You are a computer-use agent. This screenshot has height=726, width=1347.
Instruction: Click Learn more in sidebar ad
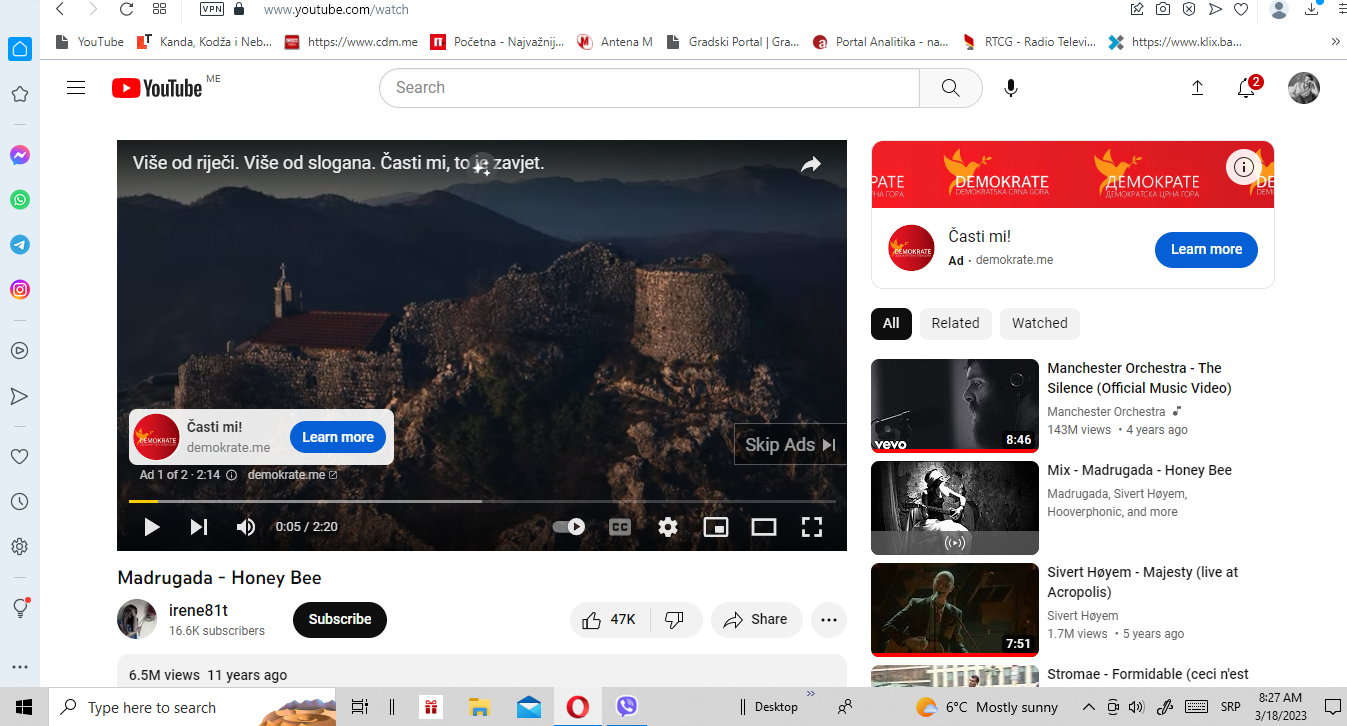pyautogui.click(x=1206, y=249)
